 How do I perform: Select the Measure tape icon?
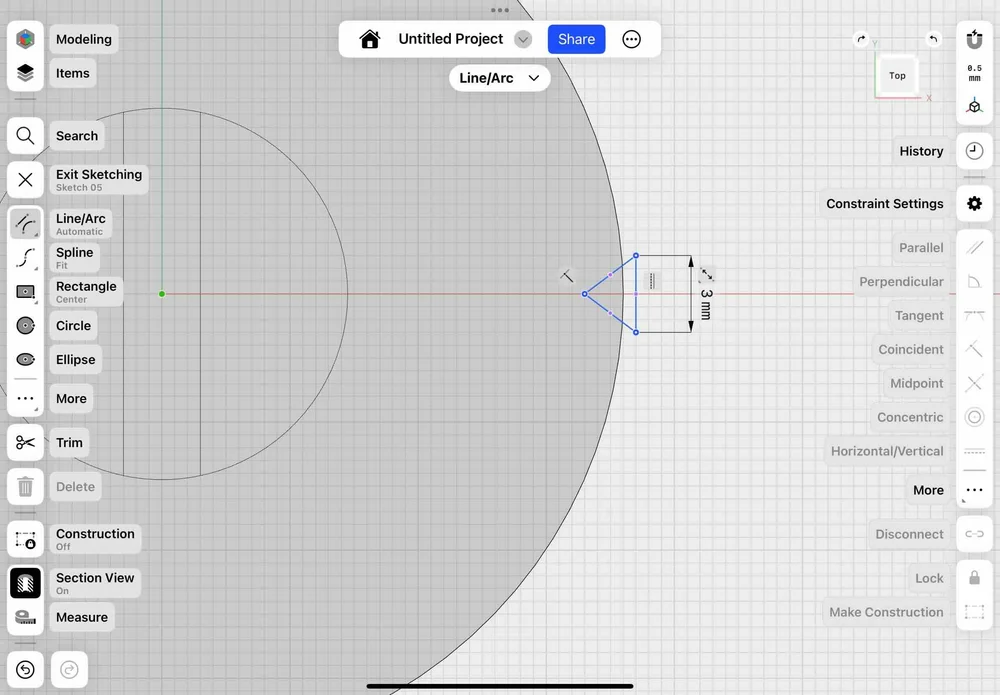[x=26, y=617]
